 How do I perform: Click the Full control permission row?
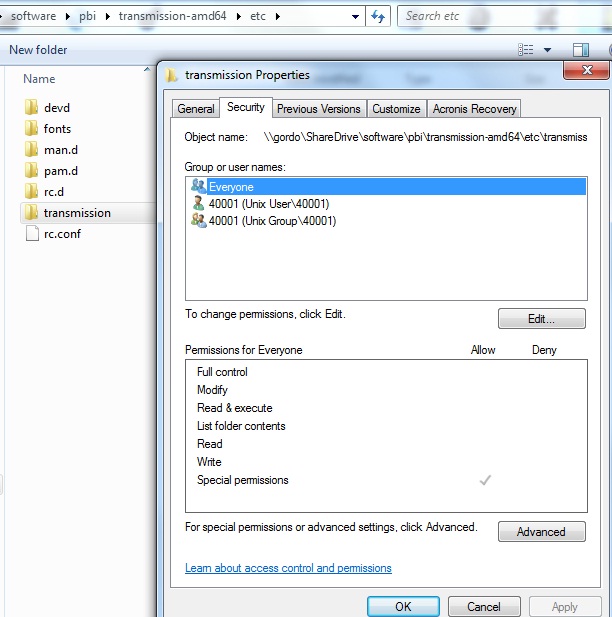click(x=386, y=372)
